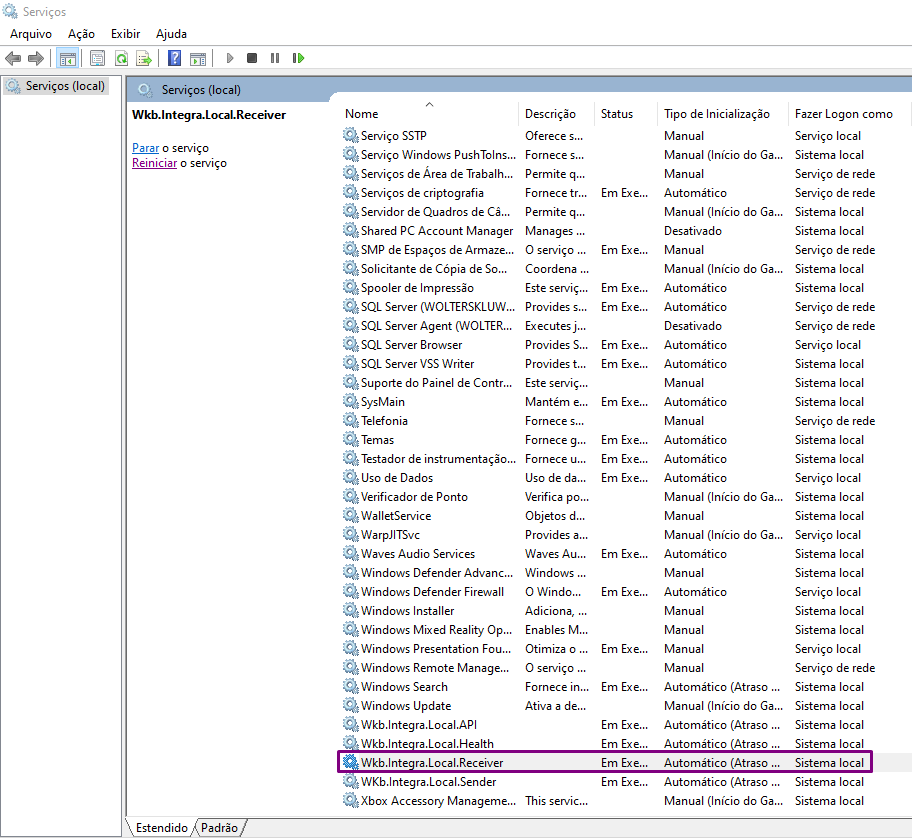Click the Parar link to stop service
This screenshot has width=912, height=838.
point(145,148)
